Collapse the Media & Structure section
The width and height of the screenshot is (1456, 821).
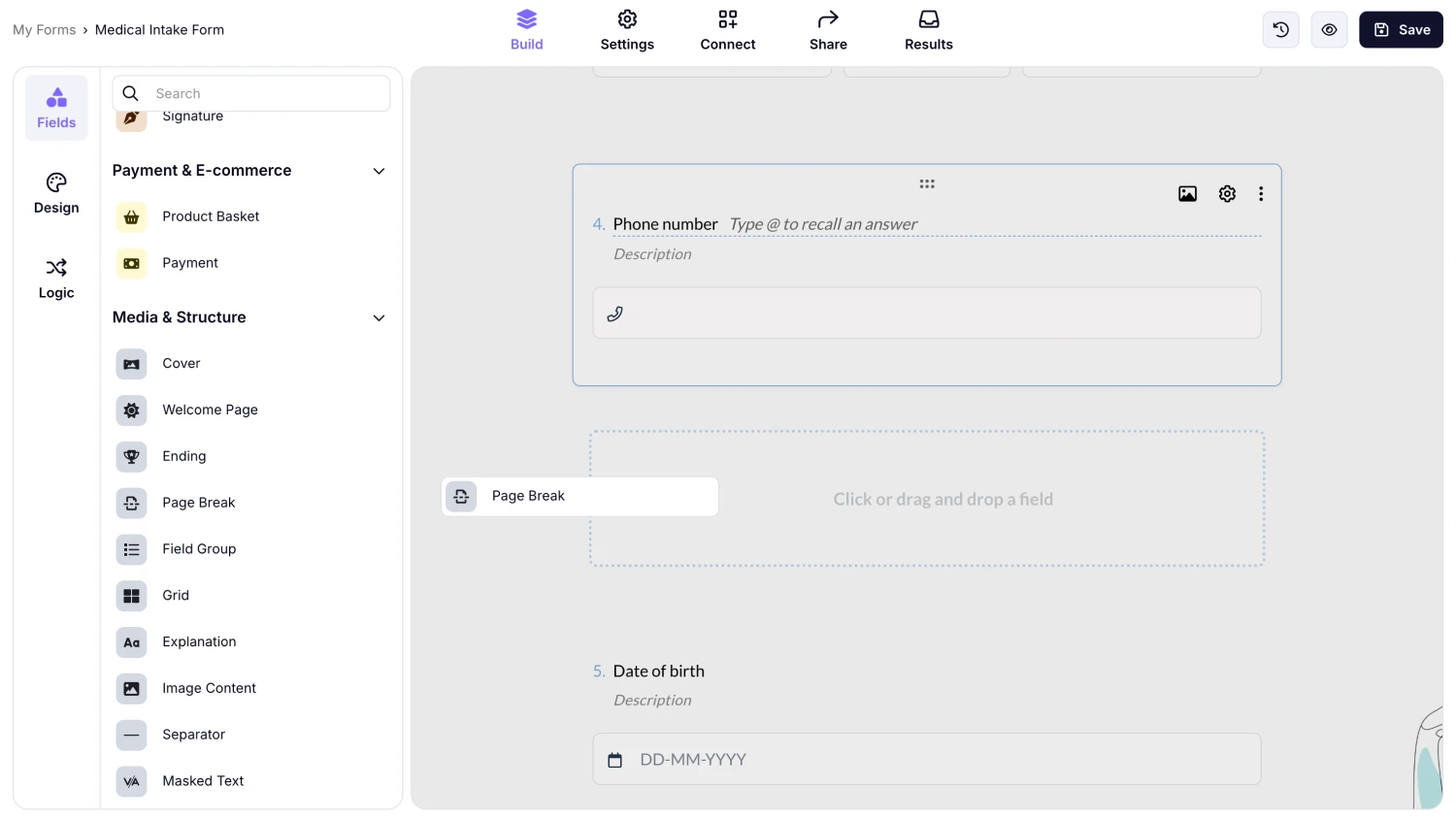379,317
